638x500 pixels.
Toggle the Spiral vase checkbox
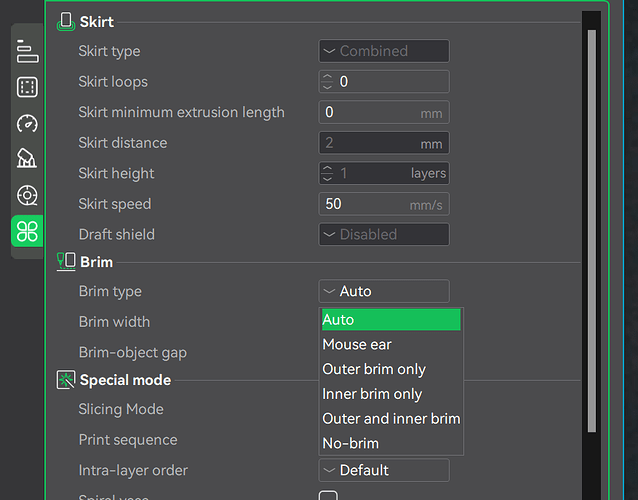click(328, 496)
